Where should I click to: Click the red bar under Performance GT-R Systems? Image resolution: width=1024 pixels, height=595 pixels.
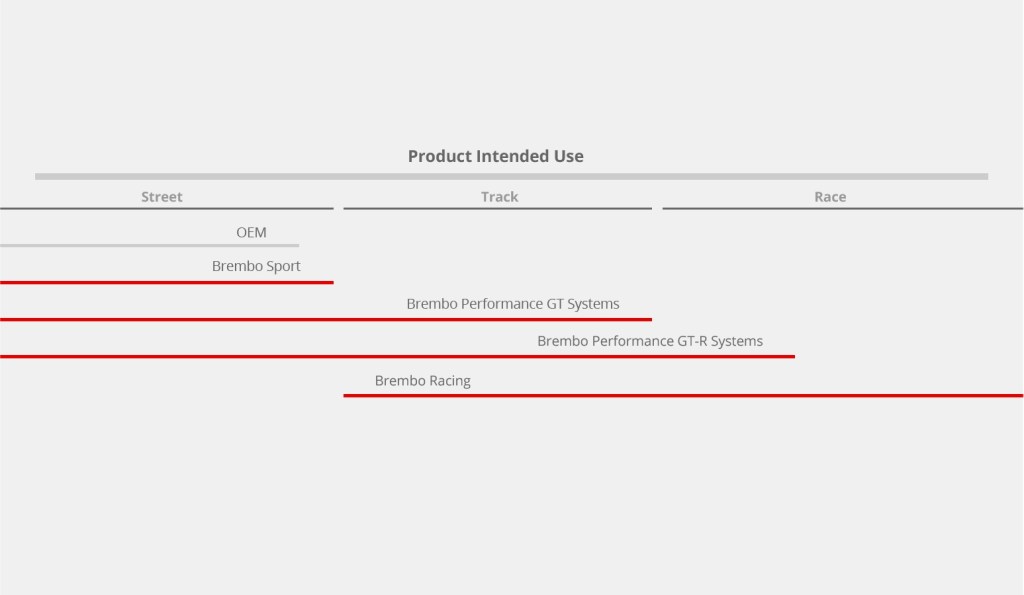397,357
